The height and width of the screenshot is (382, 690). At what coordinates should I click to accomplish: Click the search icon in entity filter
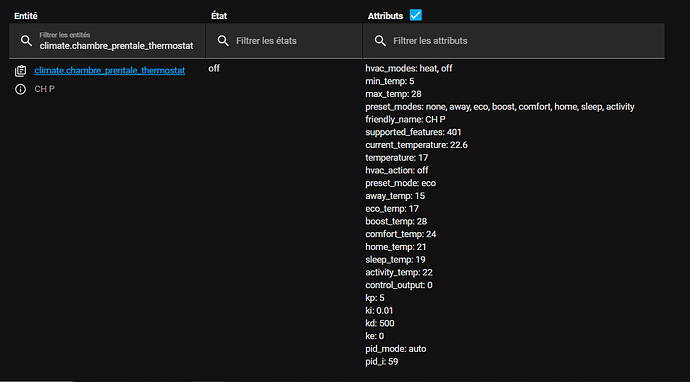pos(26,41)
